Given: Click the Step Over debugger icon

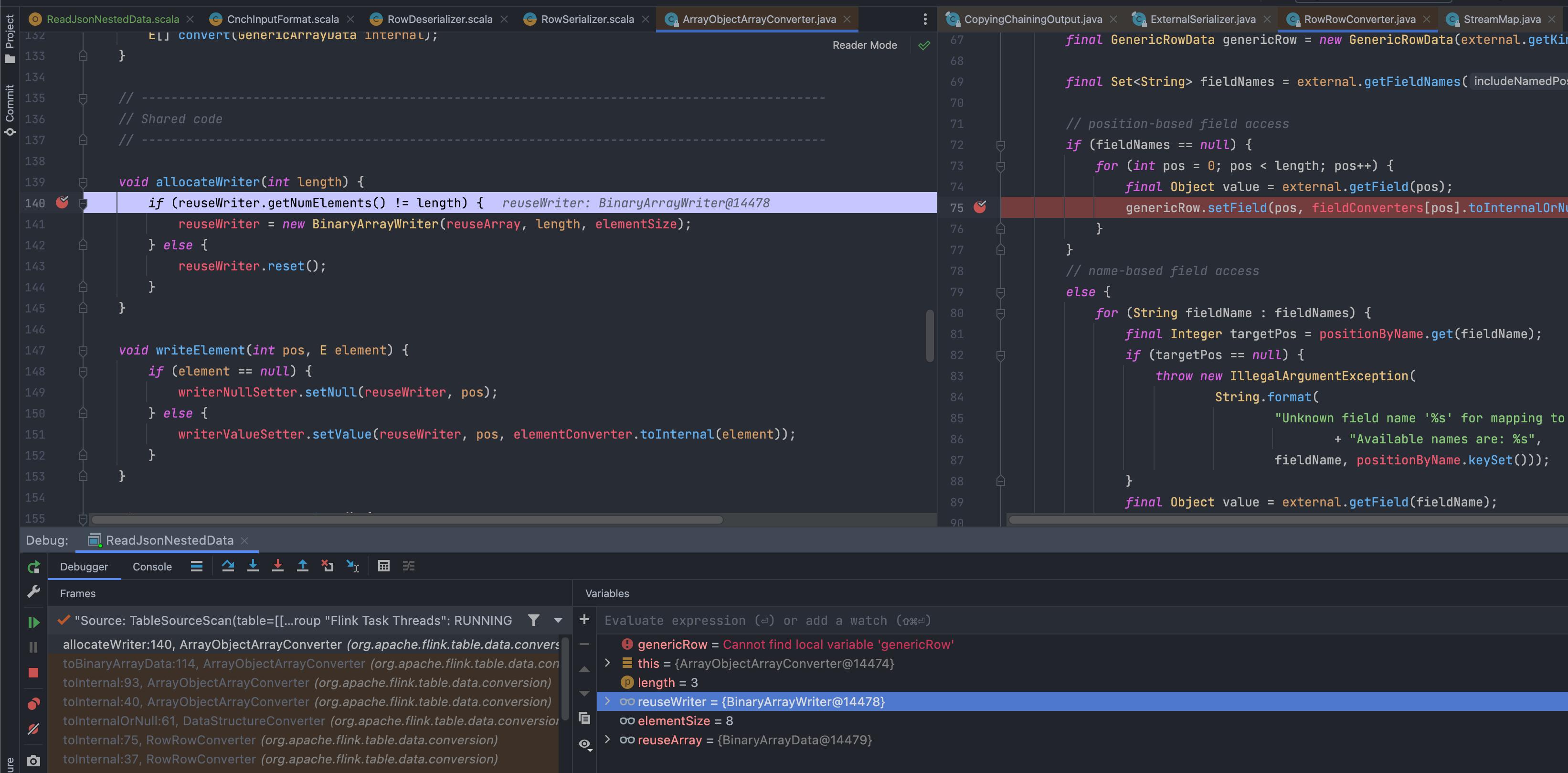Looking at the screenshot, I should click(228, 566).
